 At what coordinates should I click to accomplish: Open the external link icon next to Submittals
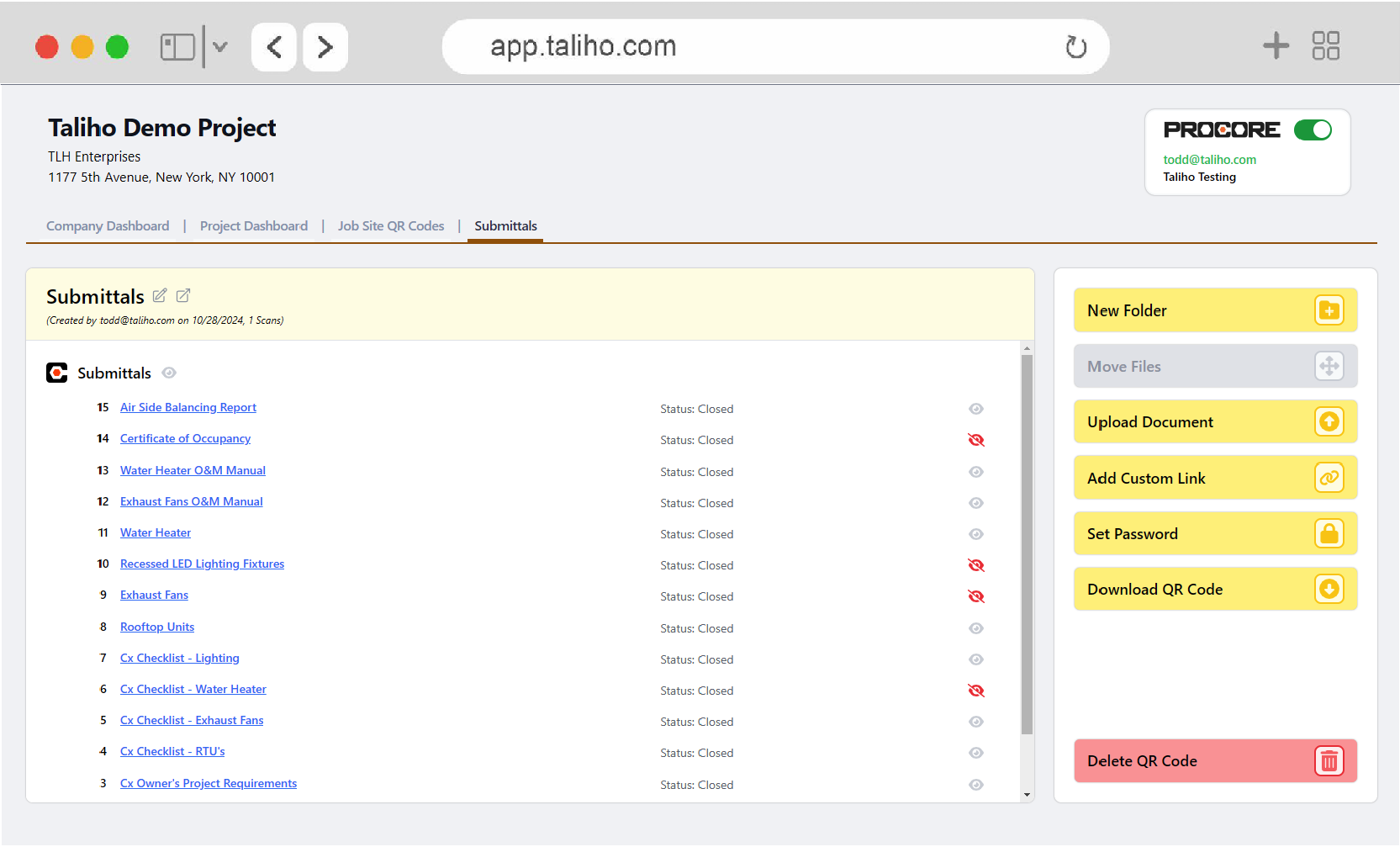pos(183,295)
